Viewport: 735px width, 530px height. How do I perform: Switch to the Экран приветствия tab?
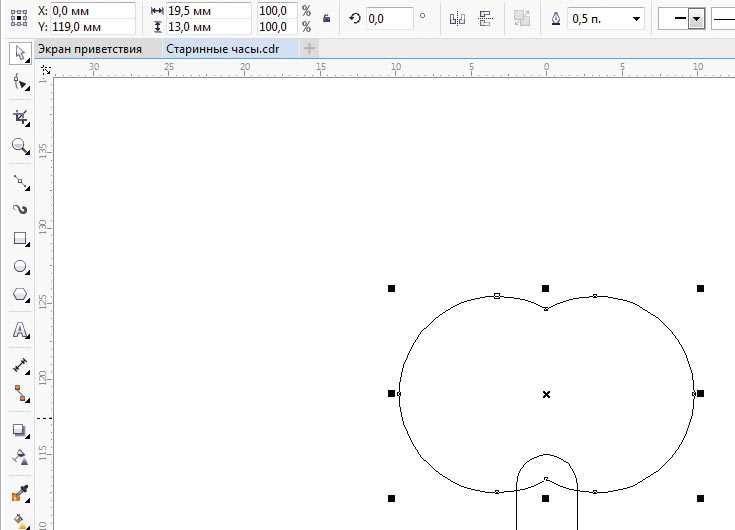[x=90, y=49]
